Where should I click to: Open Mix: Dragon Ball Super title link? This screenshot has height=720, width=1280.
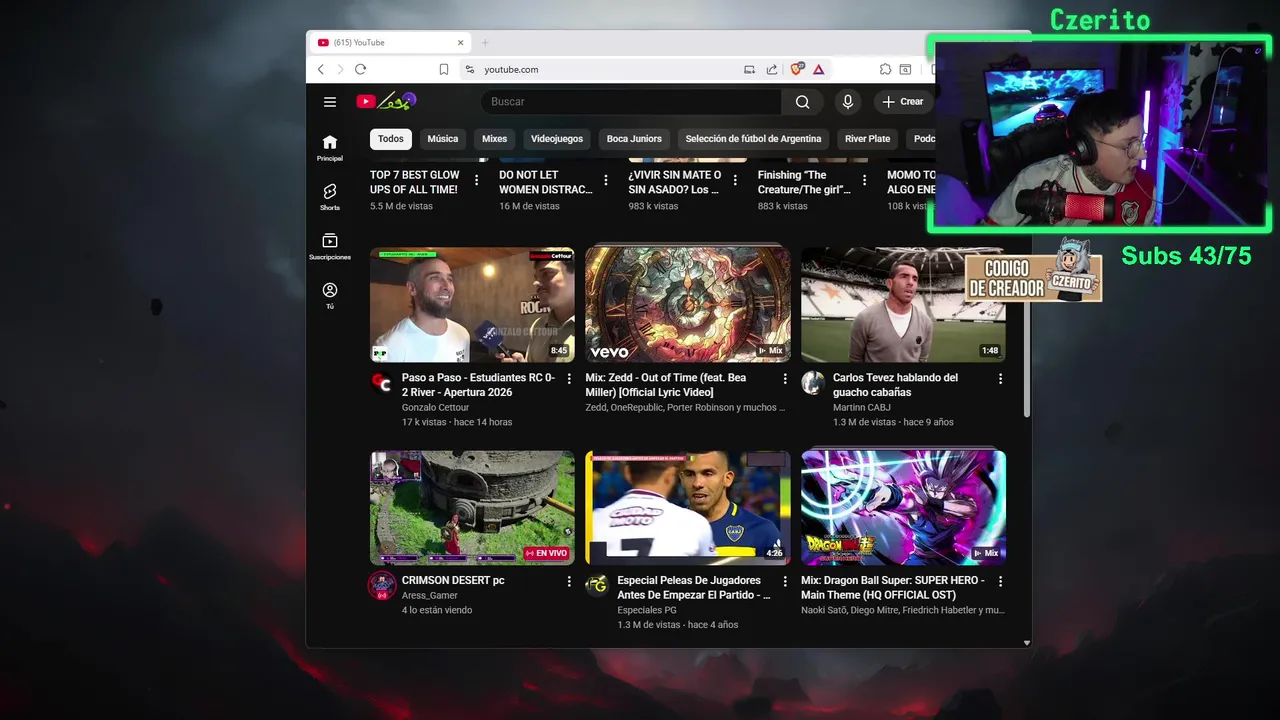click(893, 587)
